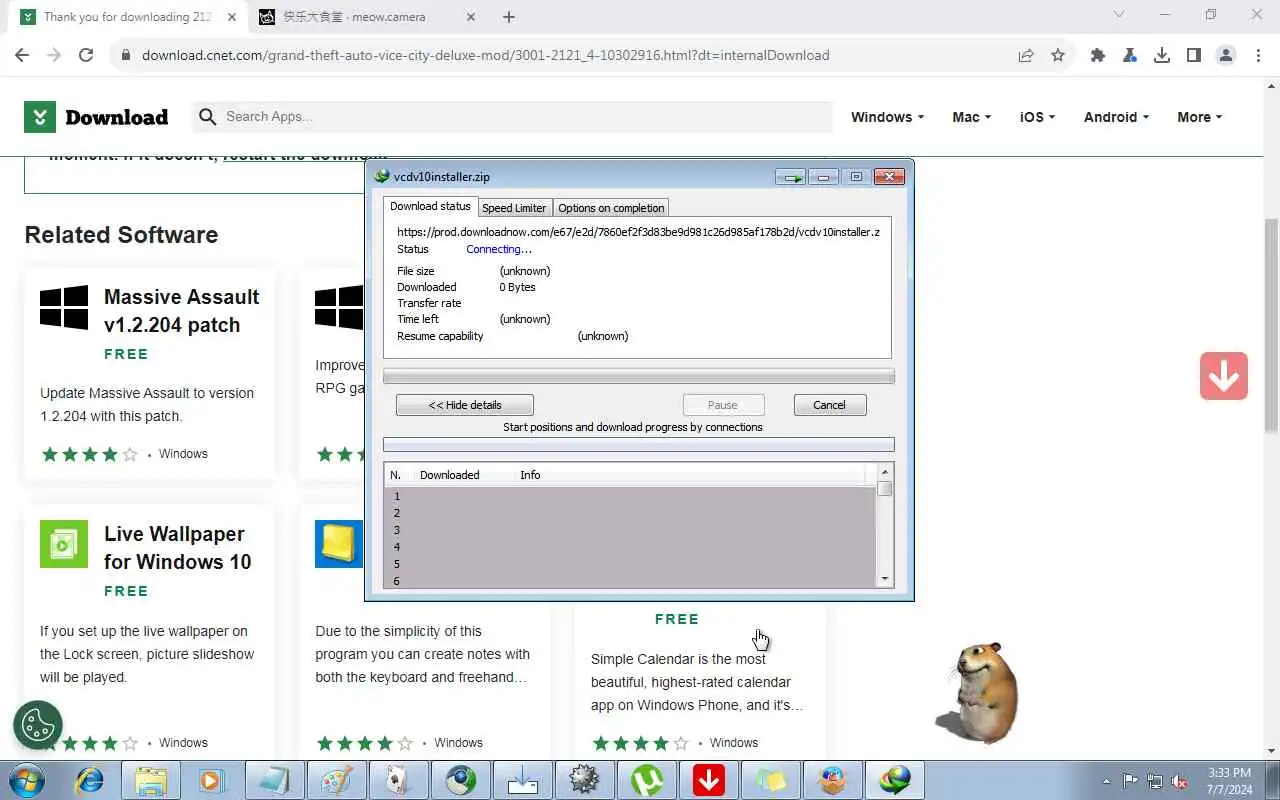Click the Connecting... status text
The image size is (1280, 800).
[x=499, y=249]
